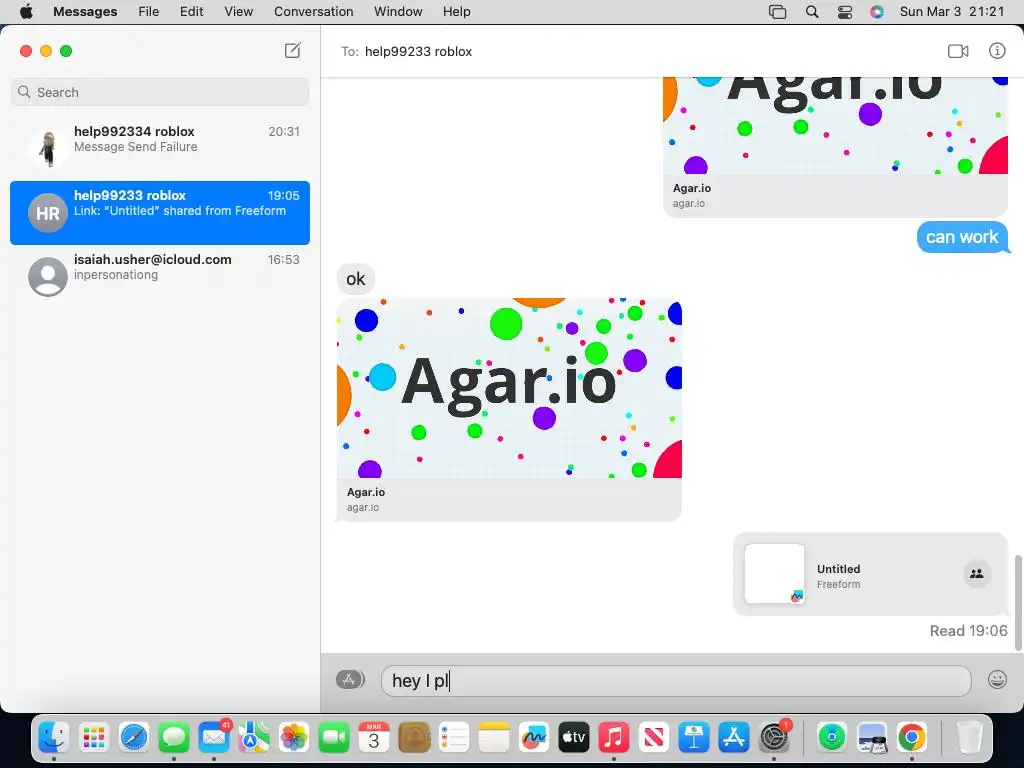Open Maps from the Dock

point(253,737)
